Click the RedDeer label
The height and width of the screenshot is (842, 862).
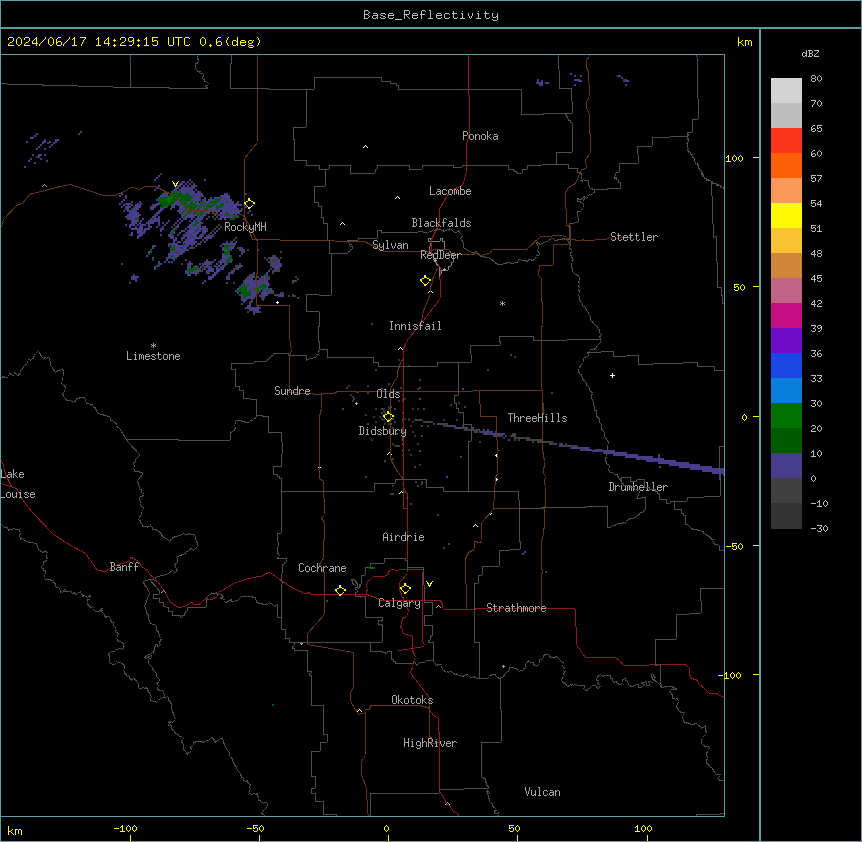[x=440, y=255]
